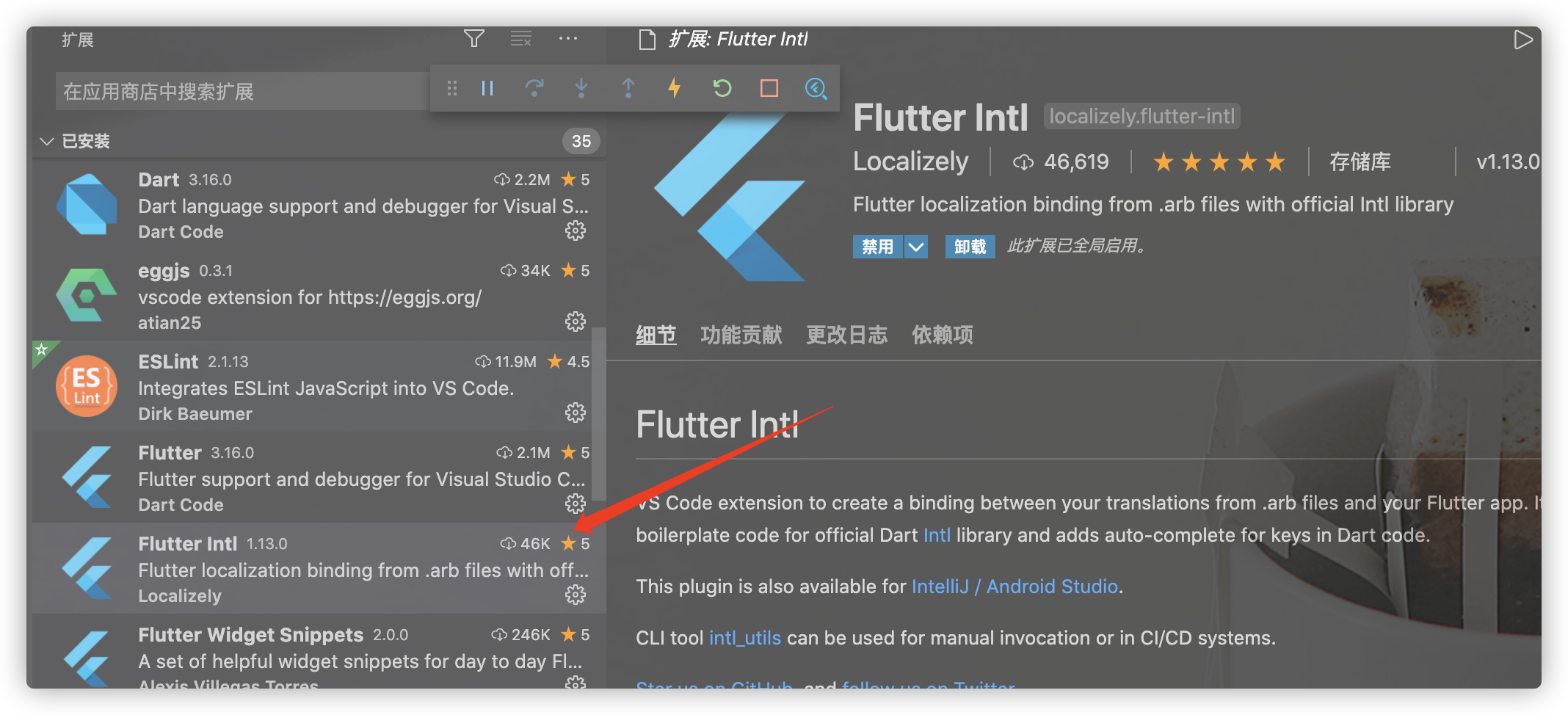
Task: Click the extensions list scrollbar
Action: click(x=599, y=413)
